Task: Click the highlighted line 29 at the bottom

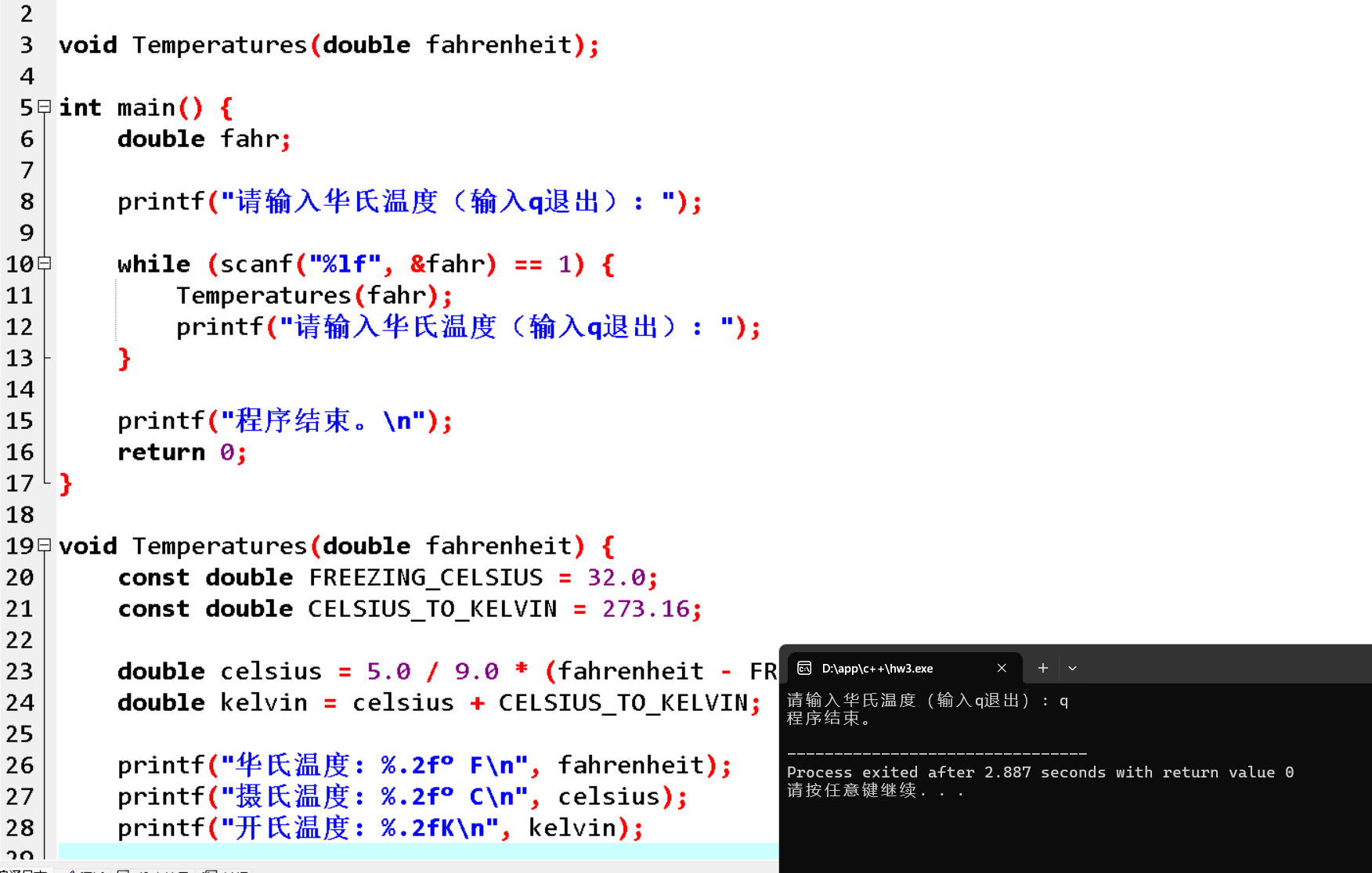Action: 313,853
